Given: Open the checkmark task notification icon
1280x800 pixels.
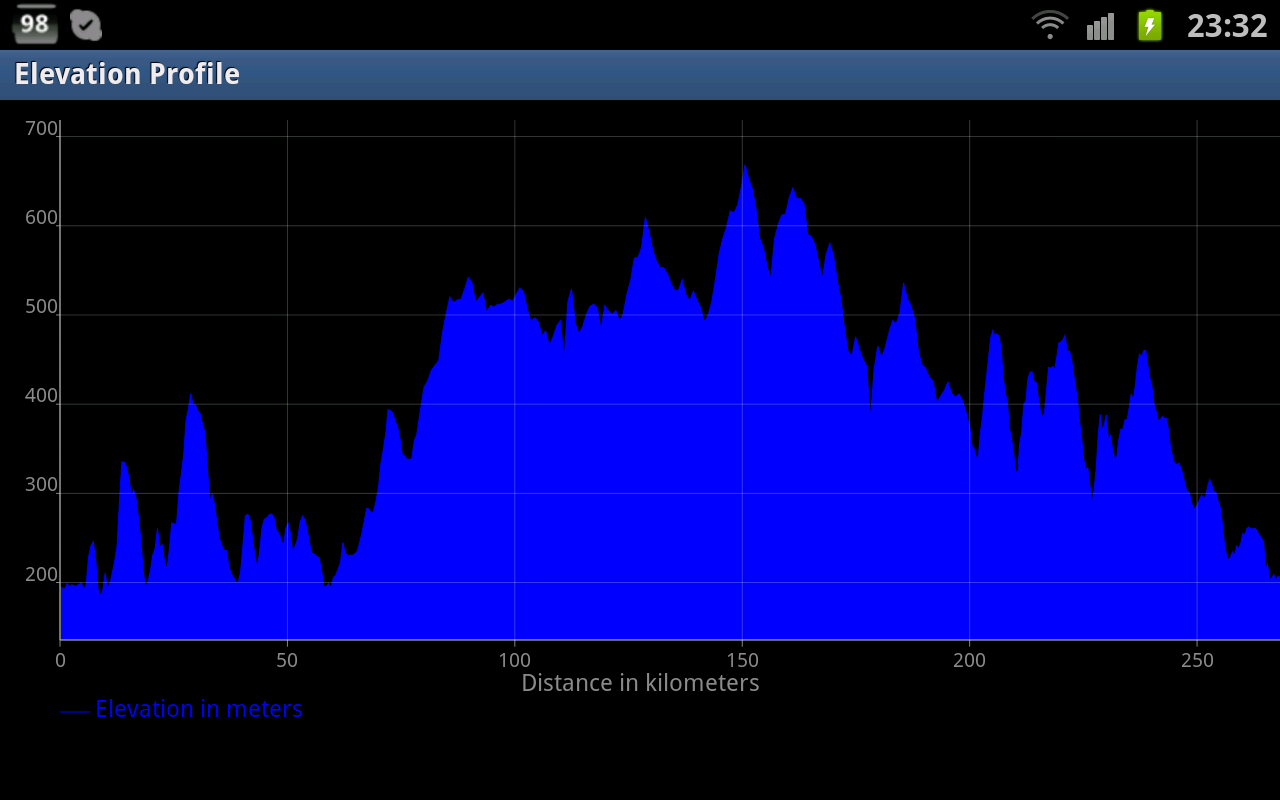Looking at the screenshot, I should click(x=86, y=25).
